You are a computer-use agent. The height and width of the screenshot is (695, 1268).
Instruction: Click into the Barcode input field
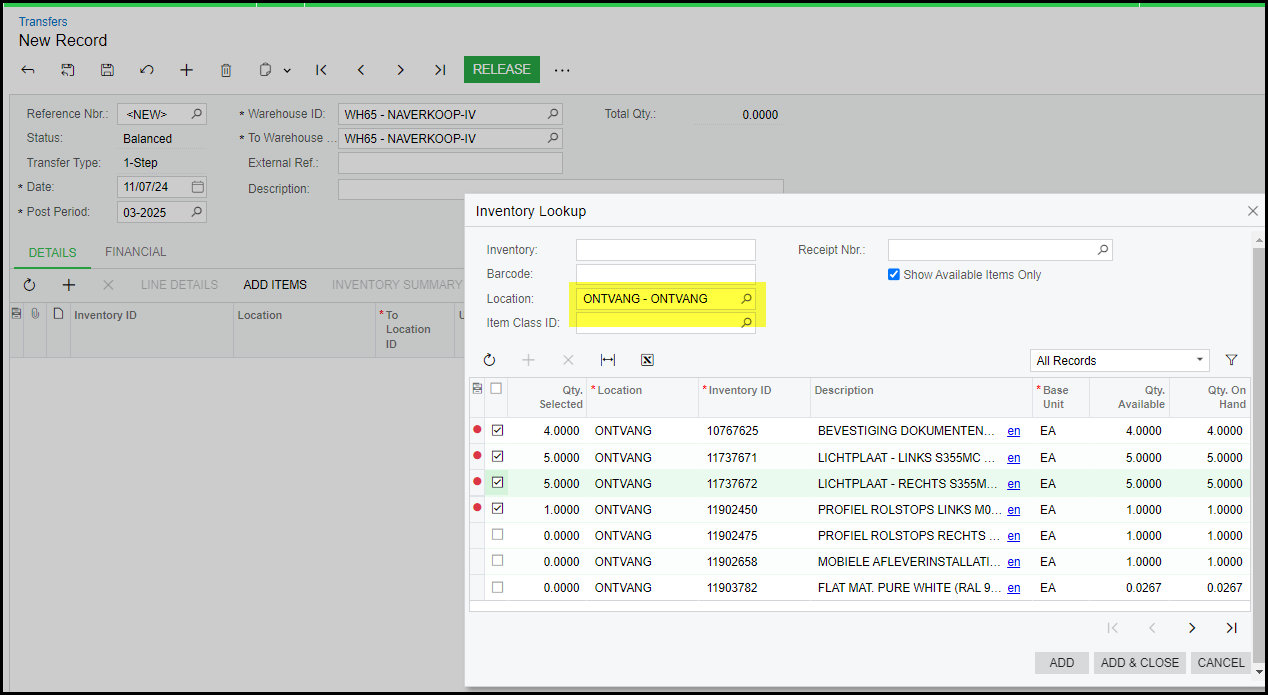pos(665,274)
